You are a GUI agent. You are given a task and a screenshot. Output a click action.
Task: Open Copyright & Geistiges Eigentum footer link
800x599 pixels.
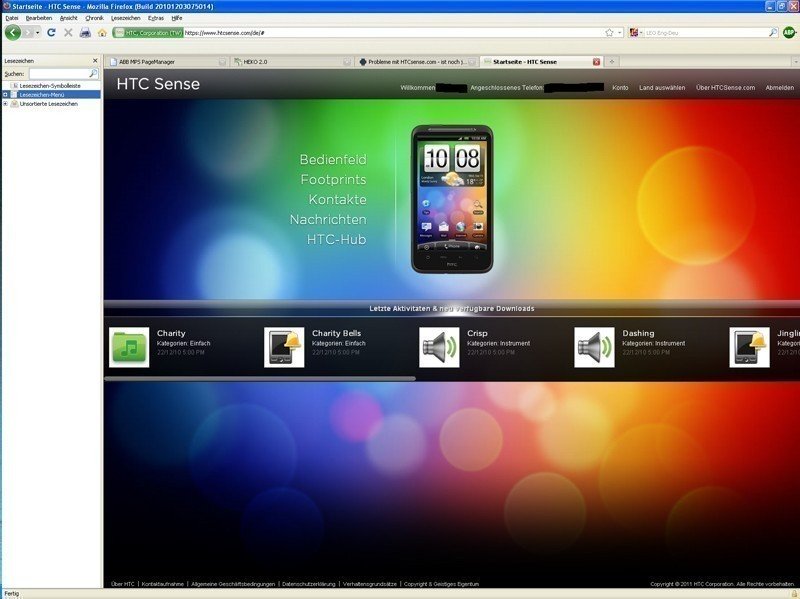(441, 584)
